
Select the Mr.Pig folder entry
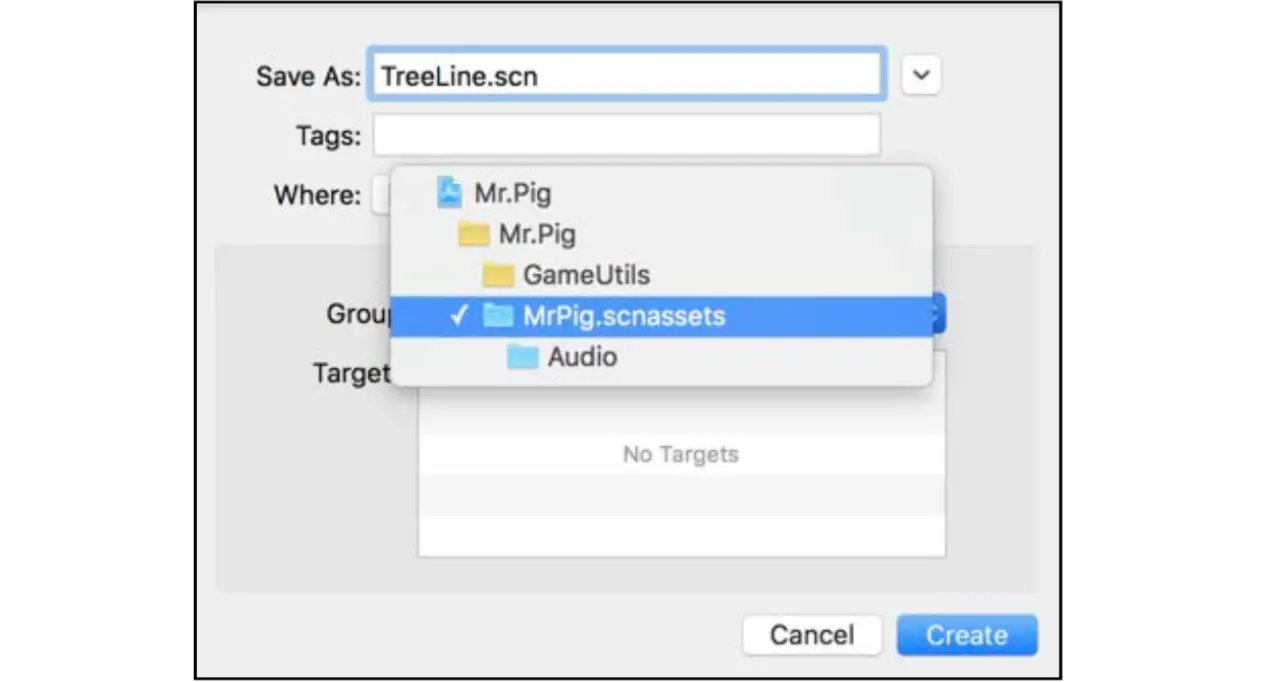pyautogui.click(x=537, y=234)
